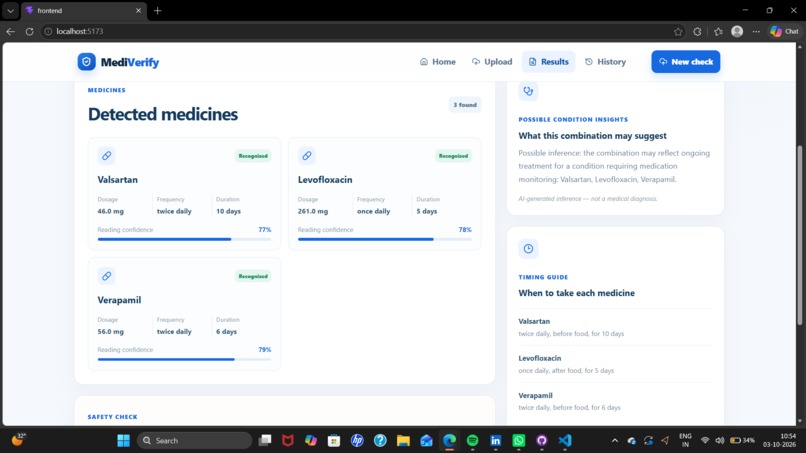Open the GitHub Desktop taskbar icon
The width and height of the screenshot is (806, 453).
tap(542, 441)
